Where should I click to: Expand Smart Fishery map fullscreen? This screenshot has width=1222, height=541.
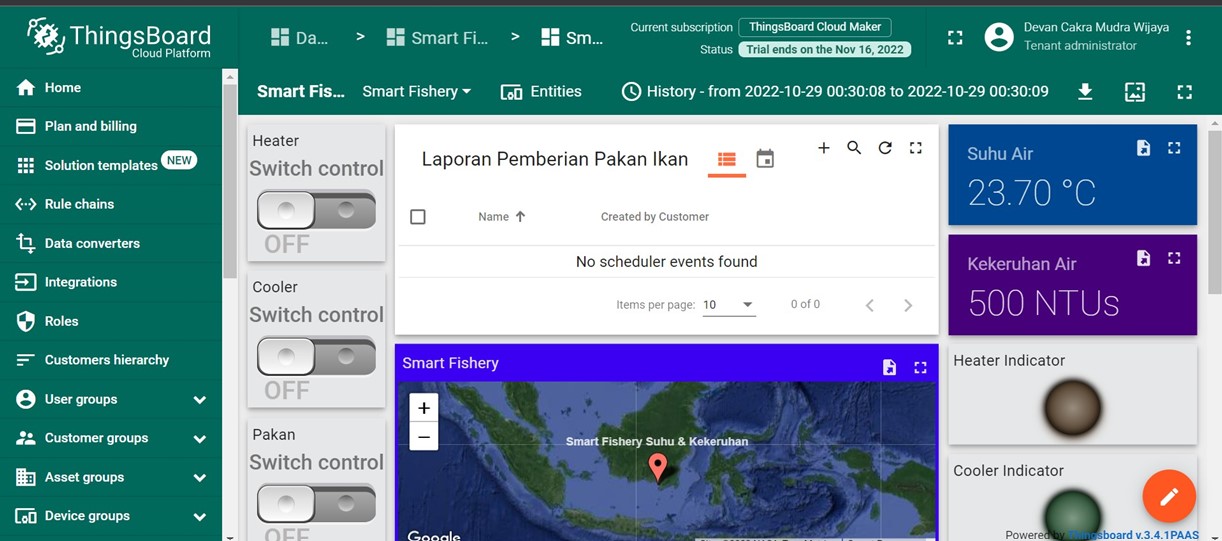pyautogui.click(x=920, y=367)
